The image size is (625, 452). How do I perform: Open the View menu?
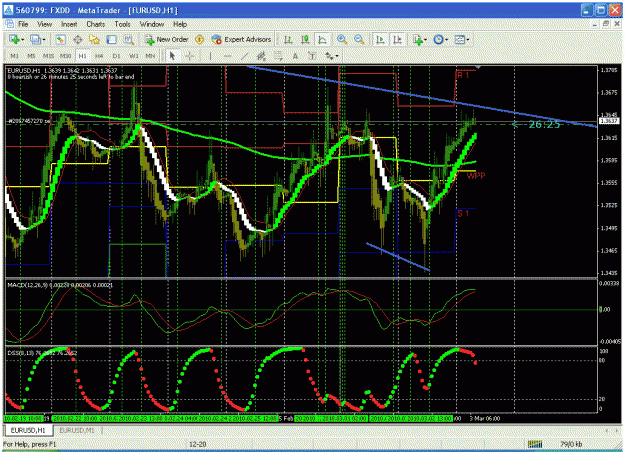click(x=45, y=24)
